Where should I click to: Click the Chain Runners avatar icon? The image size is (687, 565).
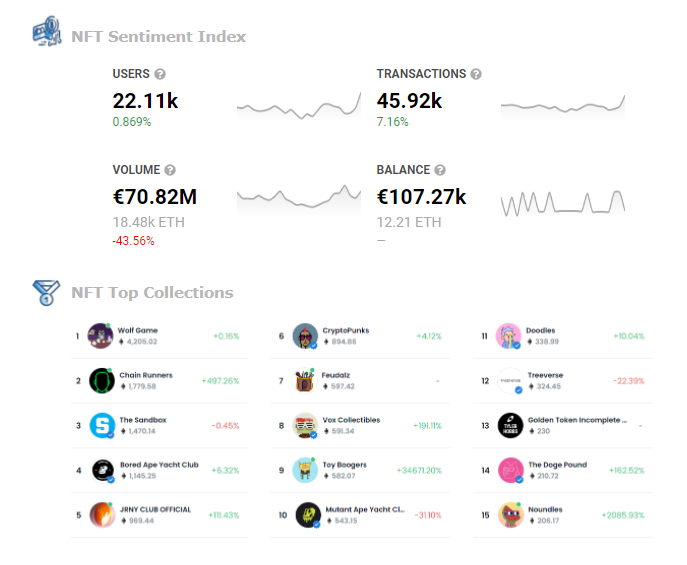point(102,381)
